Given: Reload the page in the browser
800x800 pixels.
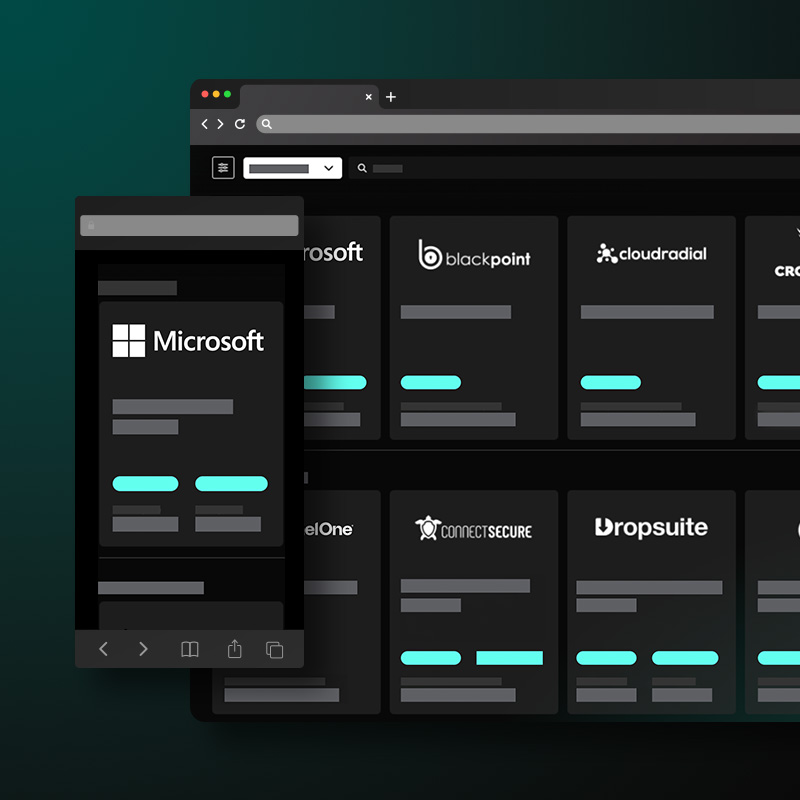Looking at the screenshot, I should 240,124.
